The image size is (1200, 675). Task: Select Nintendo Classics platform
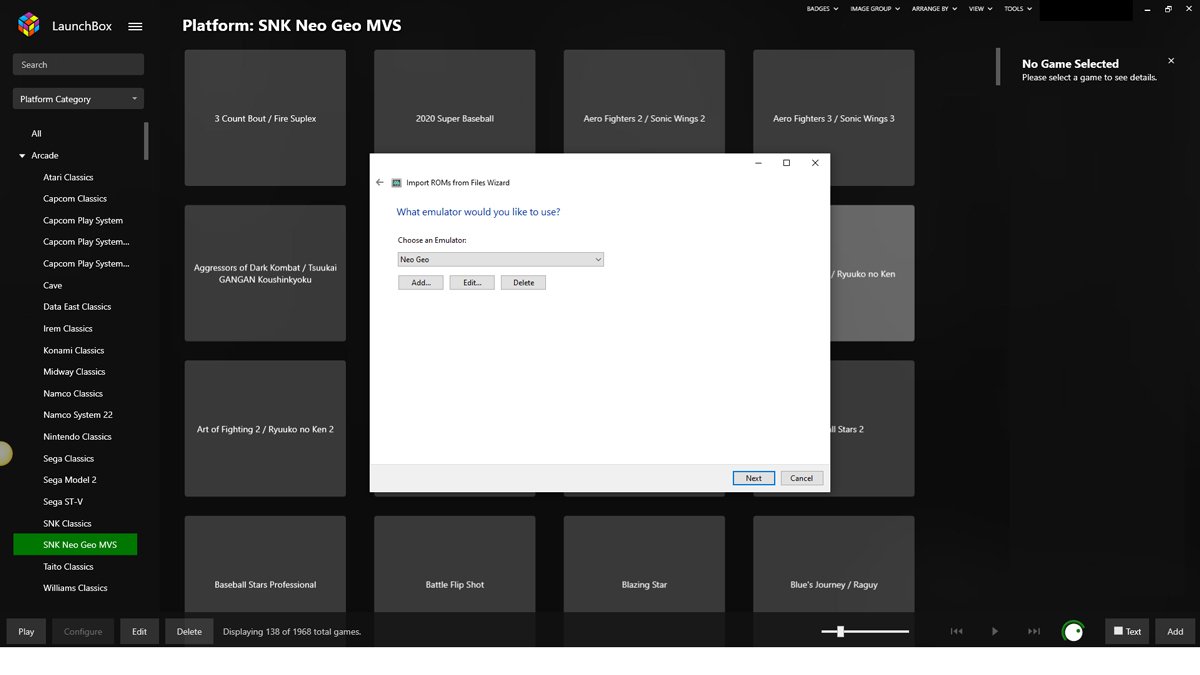point(77,437)
